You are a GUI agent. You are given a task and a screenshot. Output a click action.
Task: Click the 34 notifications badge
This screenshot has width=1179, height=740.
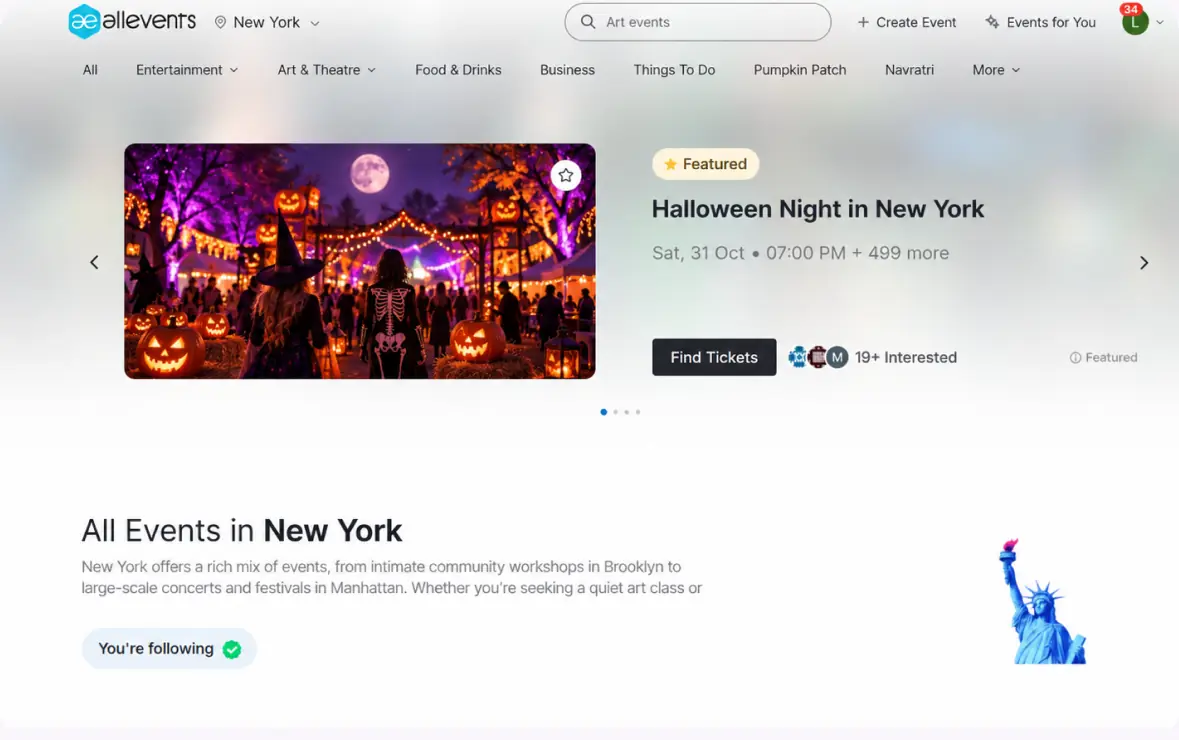coord(1131,9)
